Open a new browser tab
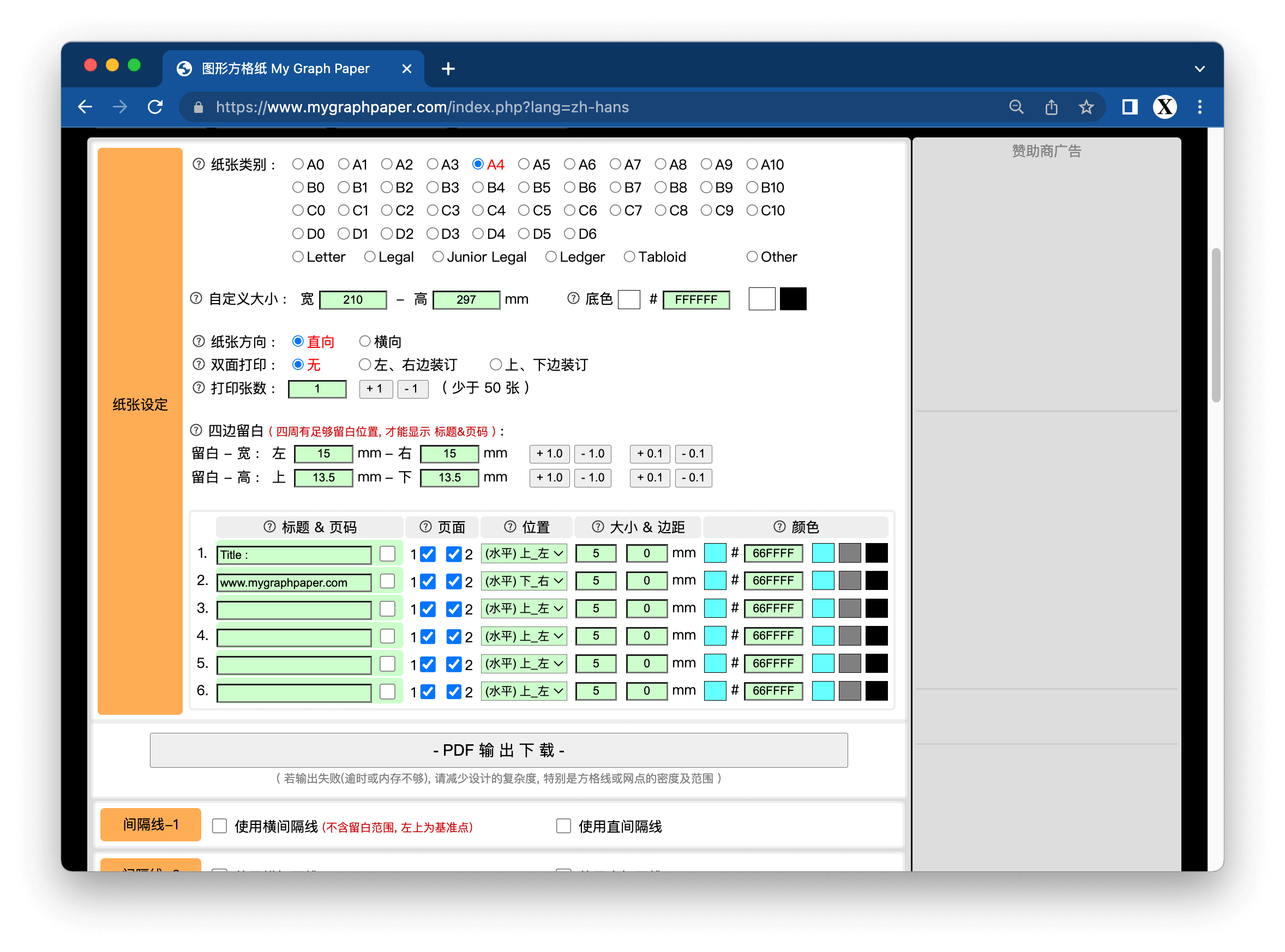 [x=448, y=69]
